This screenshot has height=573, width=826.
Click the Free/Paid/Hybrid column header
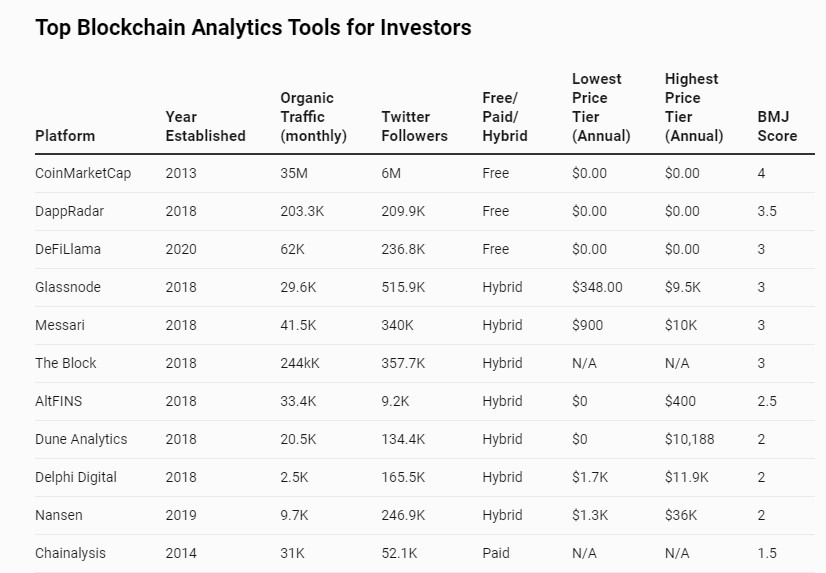(x=505, y=116)
